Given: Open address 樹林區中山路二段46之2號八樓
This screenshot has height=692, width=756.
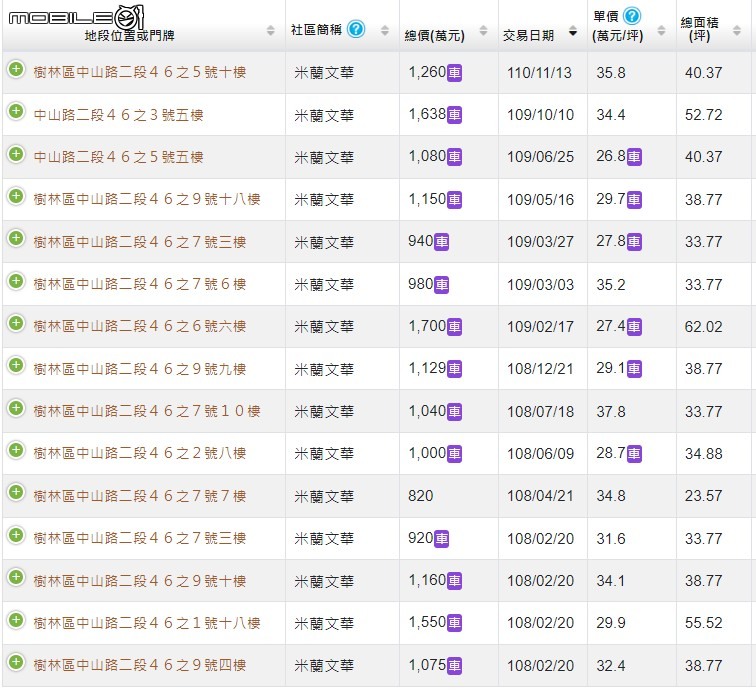Looking at the screenshot, I should point(140,453).
